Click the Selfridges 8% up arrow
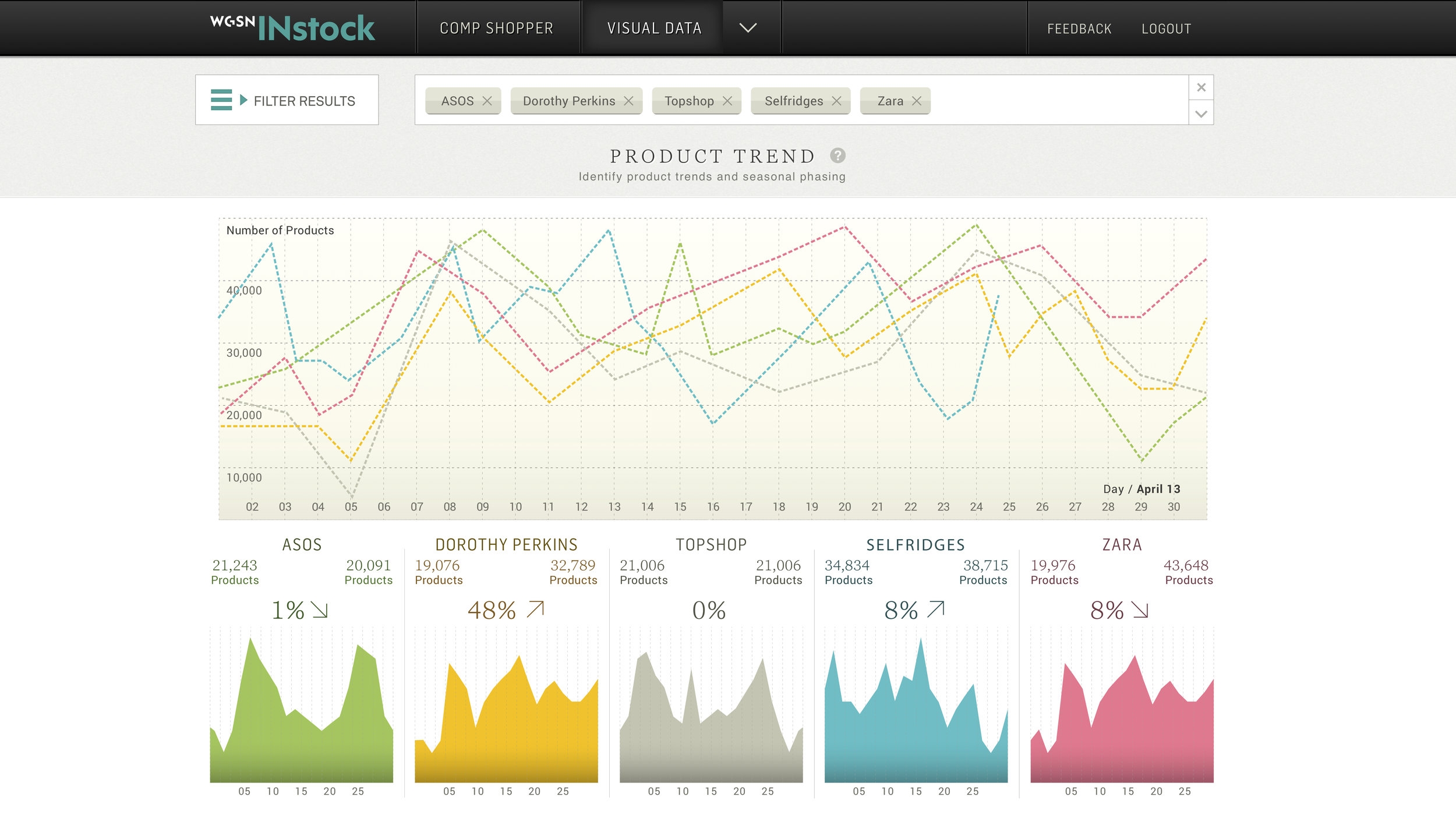The image size is (1456, 836). point(935,609)
